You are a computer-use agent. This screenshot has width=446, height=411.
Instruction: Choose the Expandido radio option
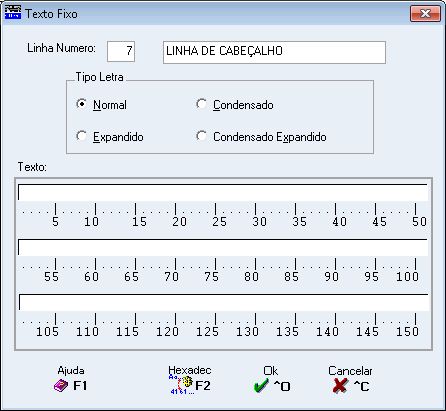[81, 136]
